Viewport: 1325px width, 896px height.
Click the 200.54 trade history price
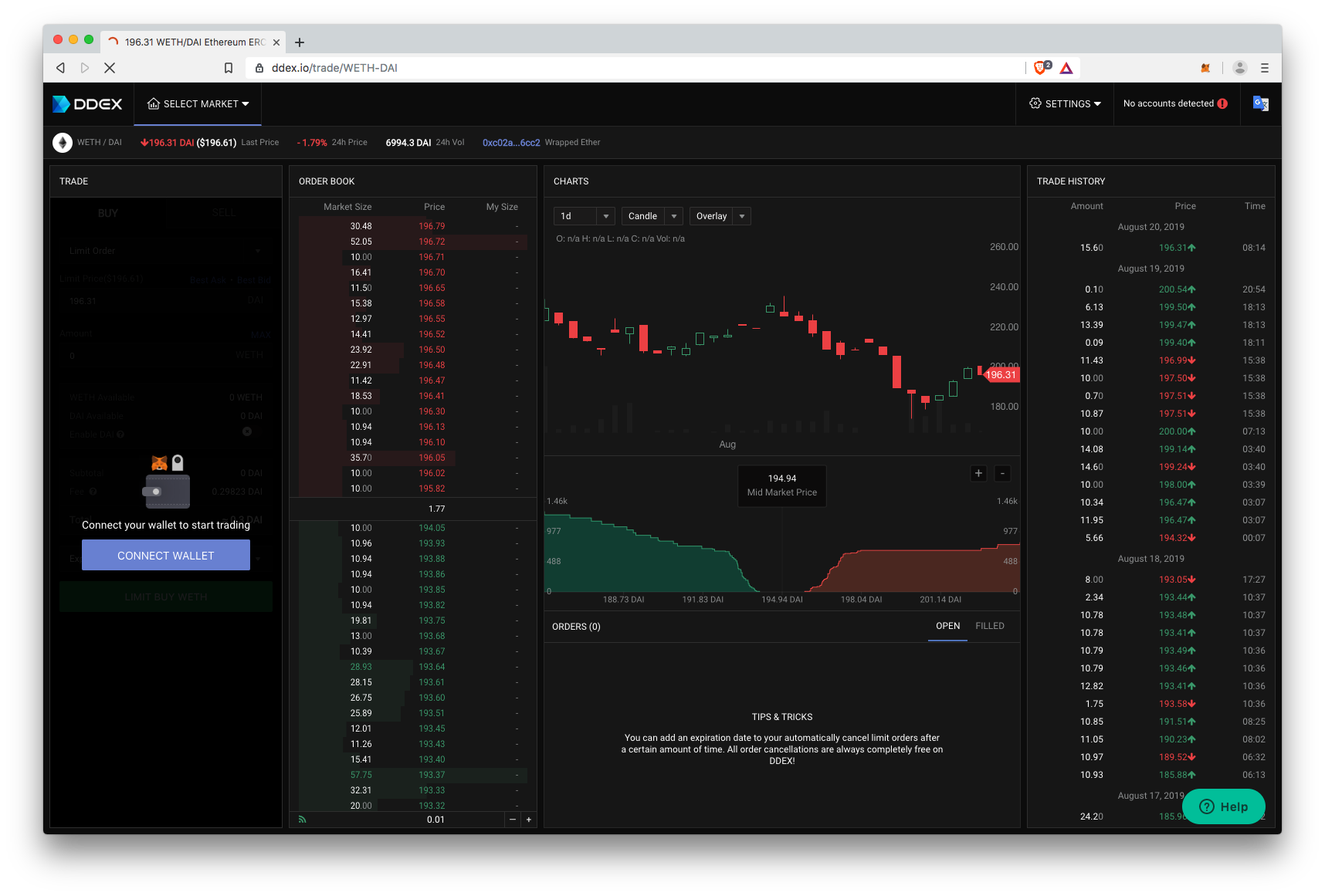click(1177, 289)
